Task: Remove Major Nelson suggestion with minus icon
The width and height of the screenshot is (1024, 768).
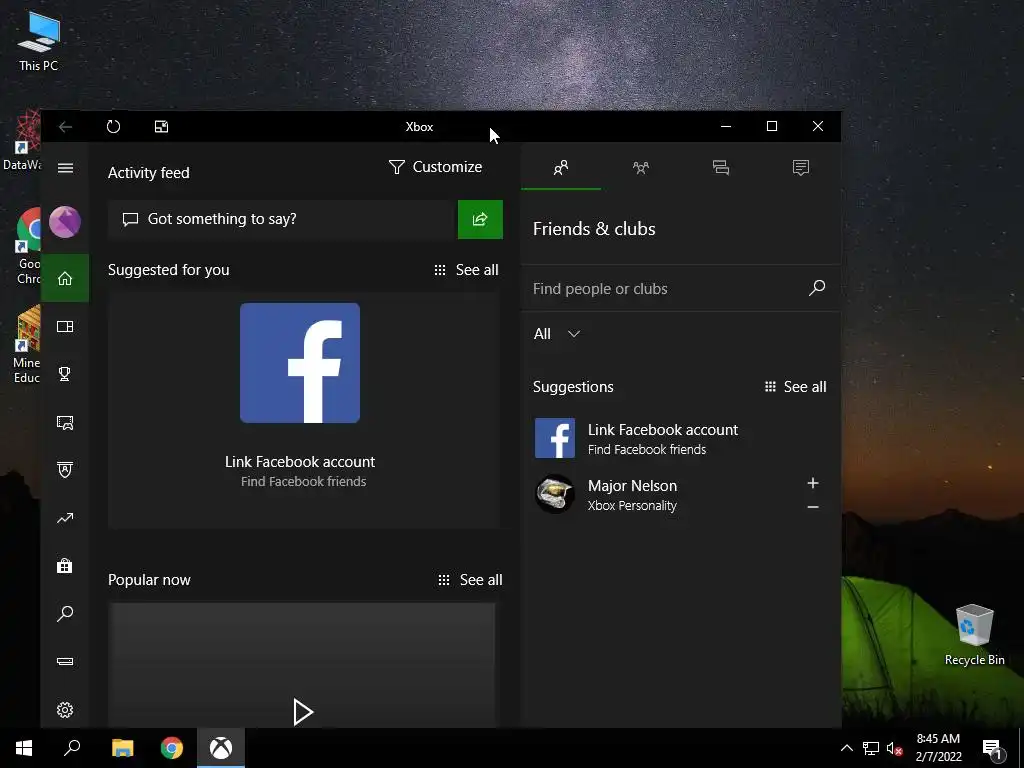Action: [812, 507]
